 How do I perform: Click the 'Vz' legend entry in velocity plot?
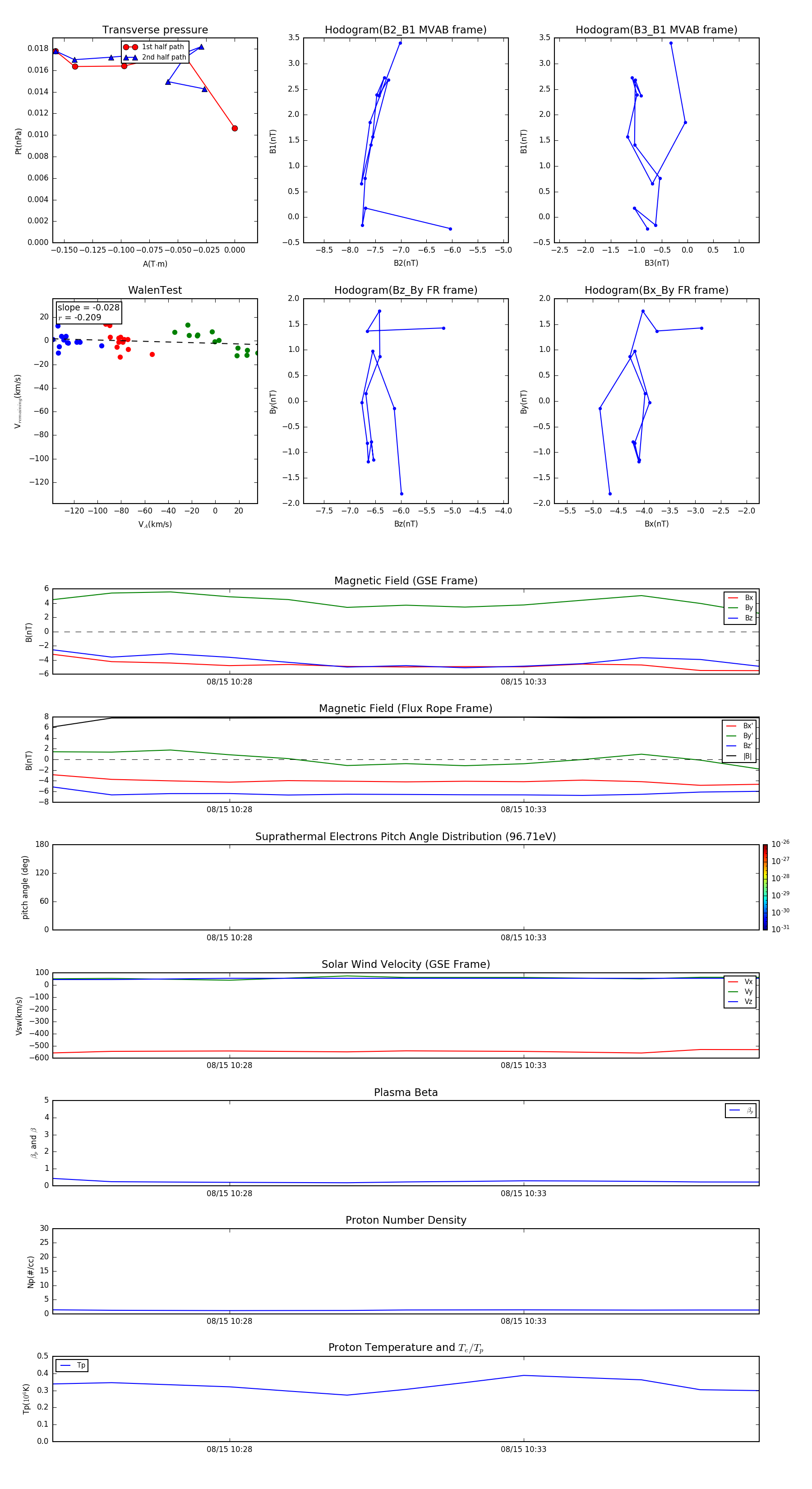tap(740, 1001)
